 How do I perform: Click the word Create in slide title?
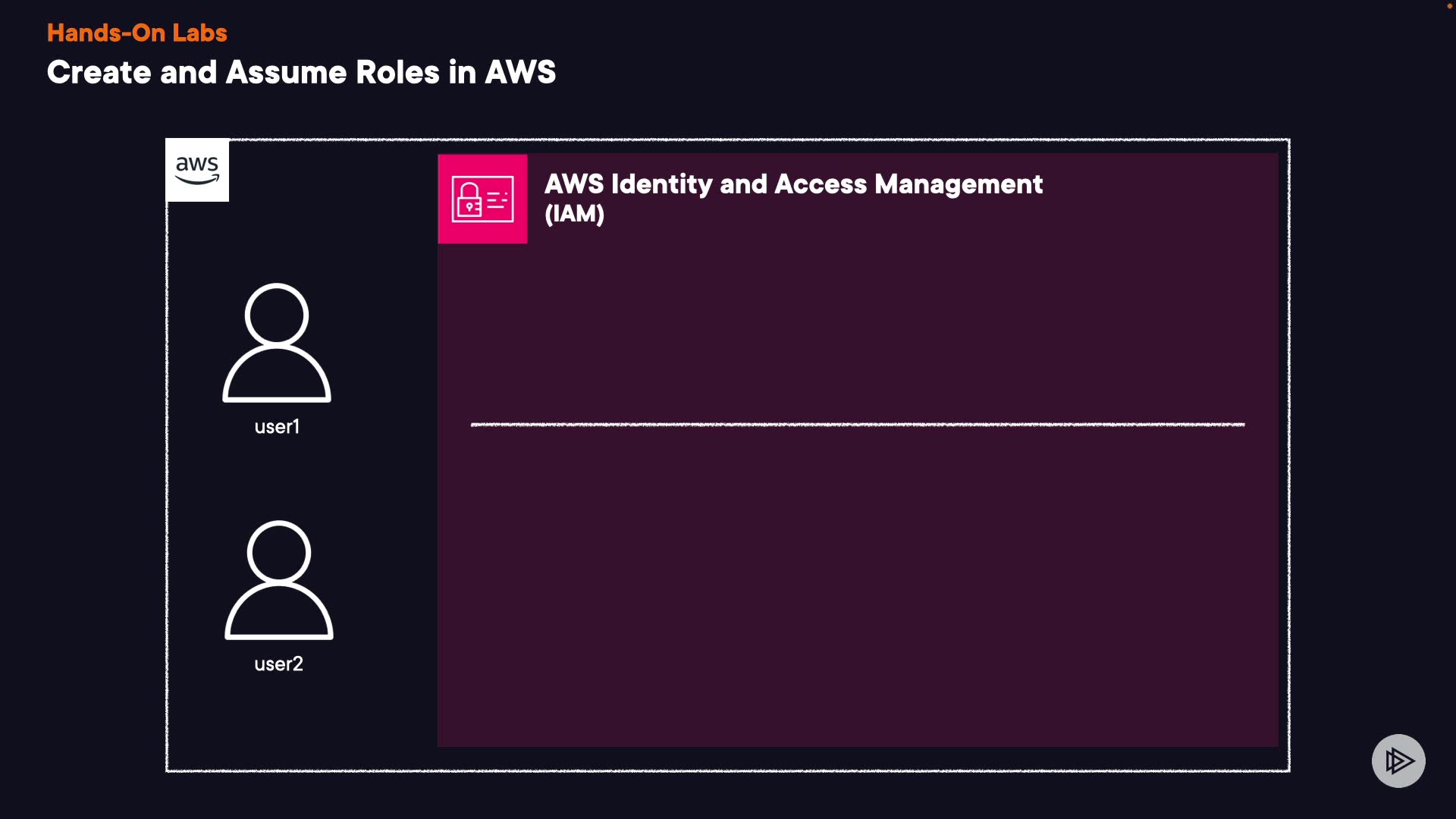[x=99, y=73]
